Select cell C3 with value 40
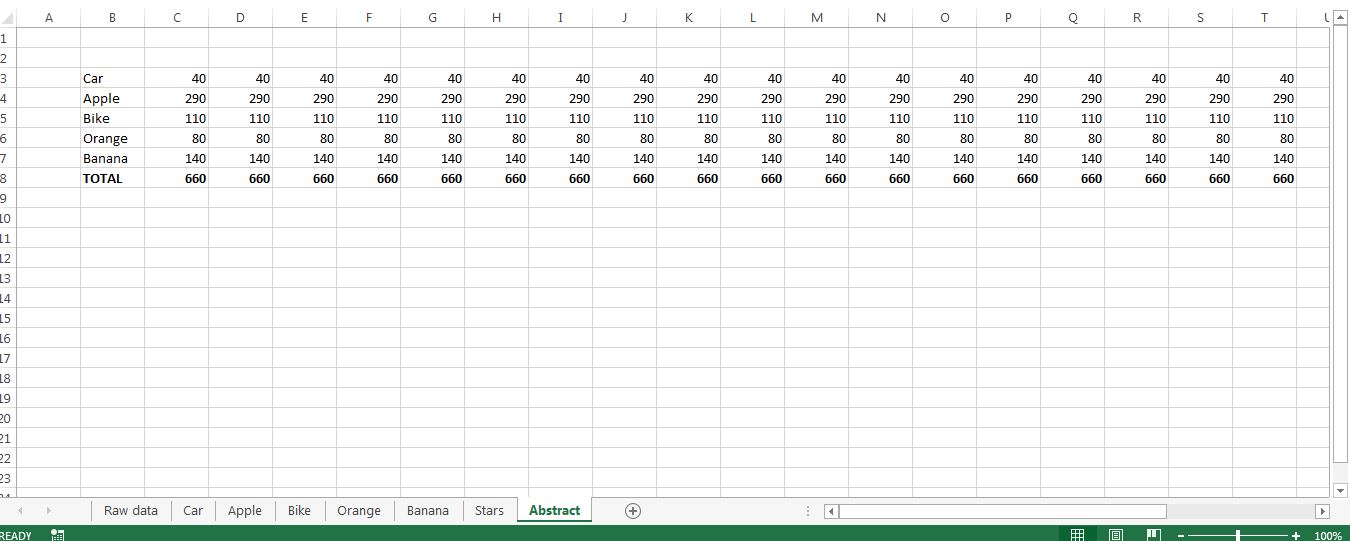This screenshot has width=1350, height=541. pyautogui.click(x=176, y=78)
